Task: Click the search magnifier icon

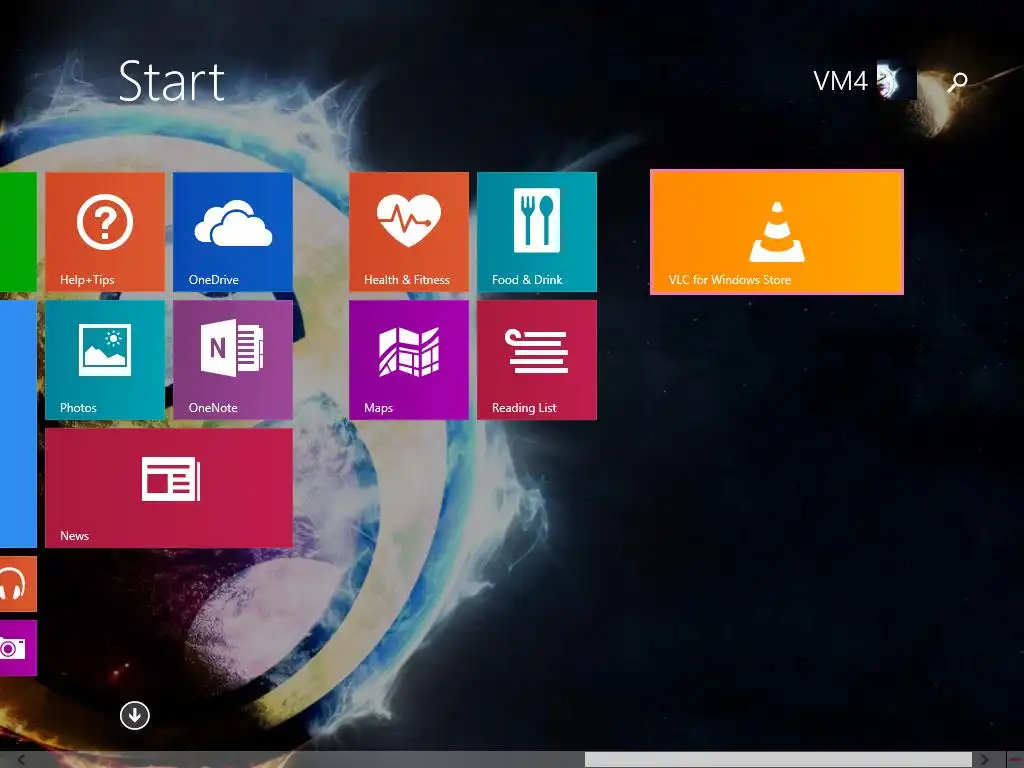Action: pos(958,82)
